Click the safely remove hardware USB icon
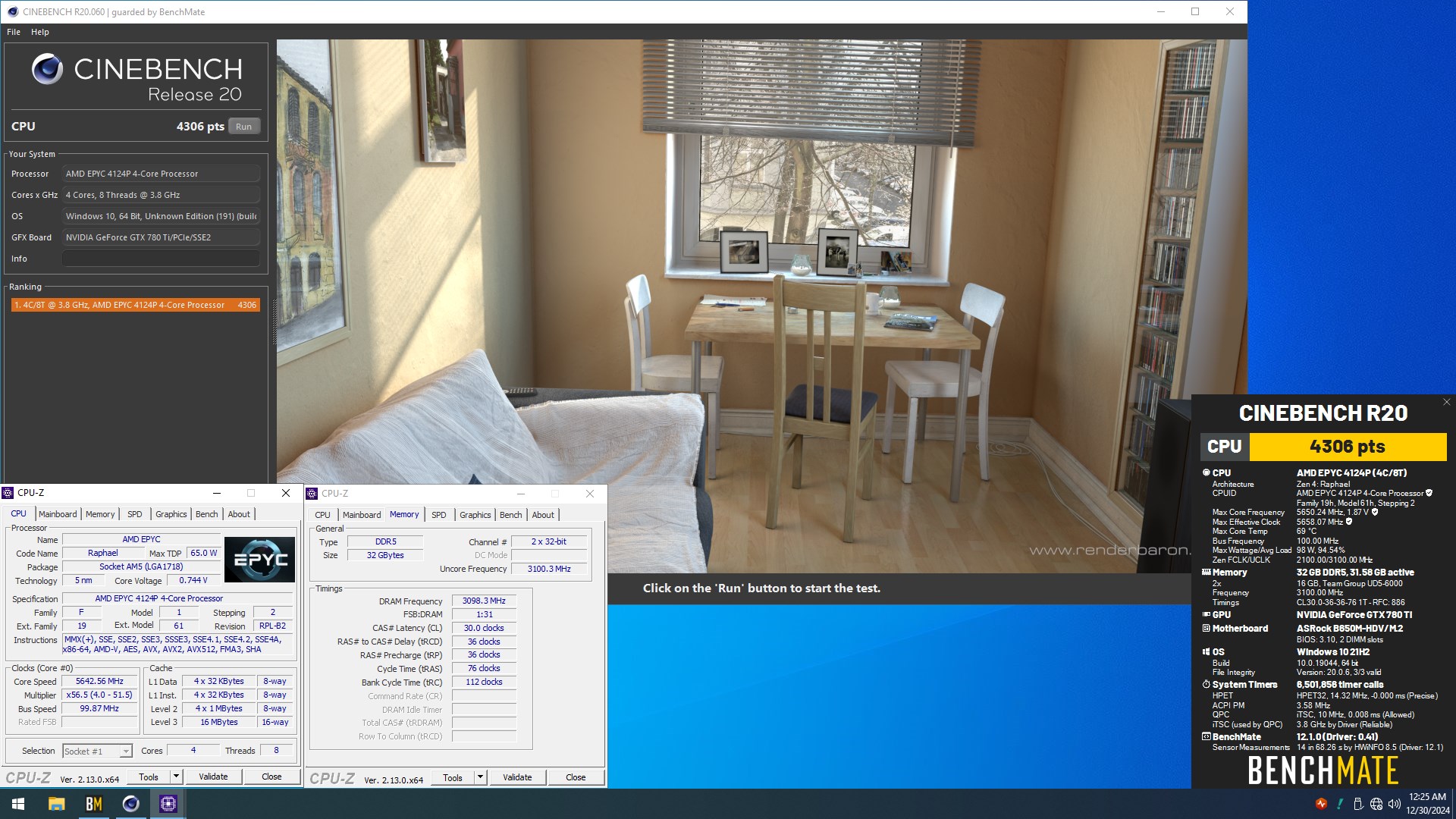Viewport: 1456px width, 819px height. 1358,804
